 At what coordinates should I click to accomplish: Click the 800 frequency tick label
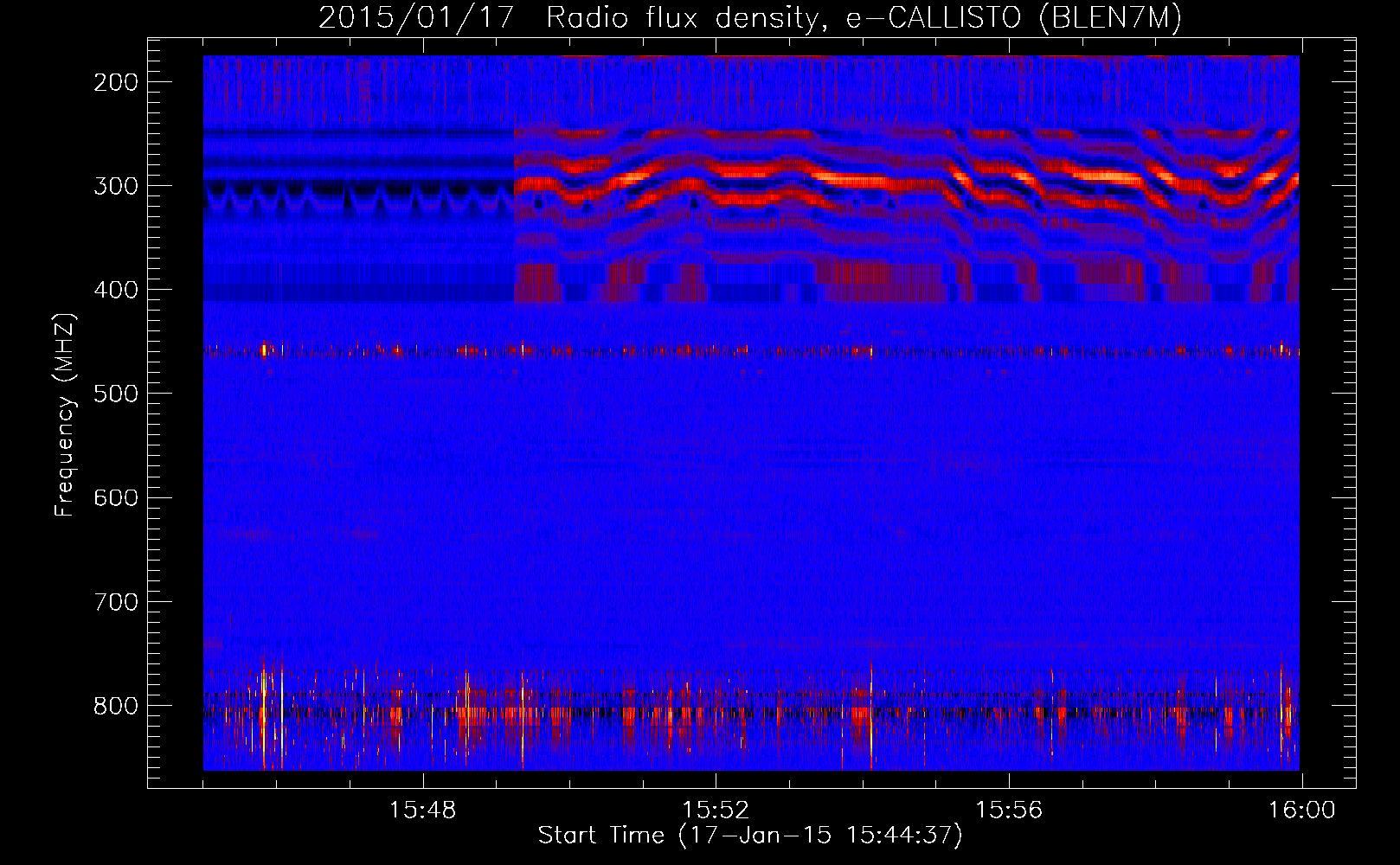pyautogui.click(x=115, y=705)
